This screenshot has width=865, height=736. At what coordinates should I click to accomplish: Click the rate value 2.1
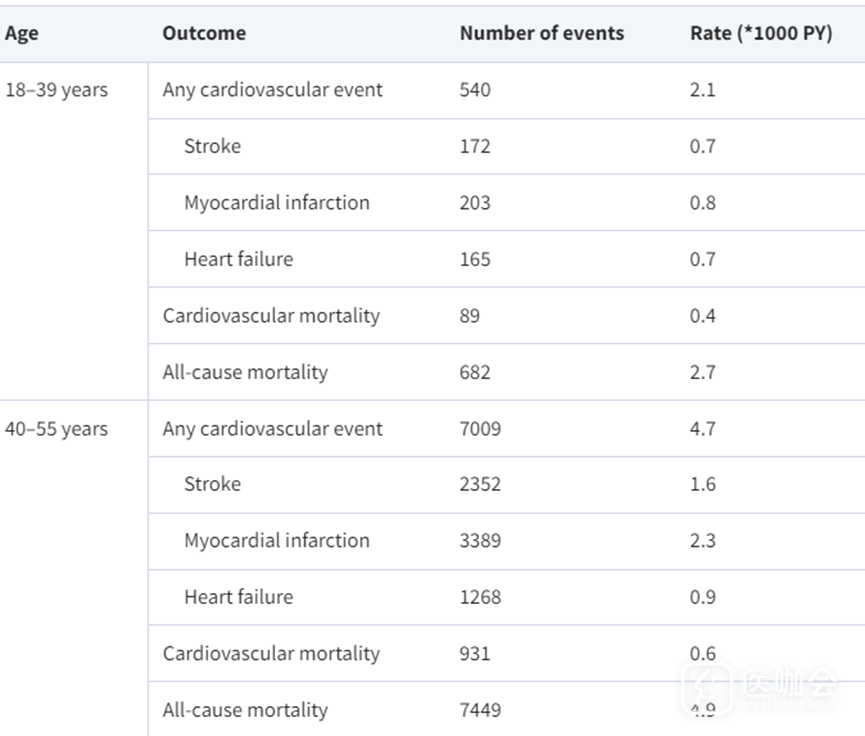[x=703, y=90]
